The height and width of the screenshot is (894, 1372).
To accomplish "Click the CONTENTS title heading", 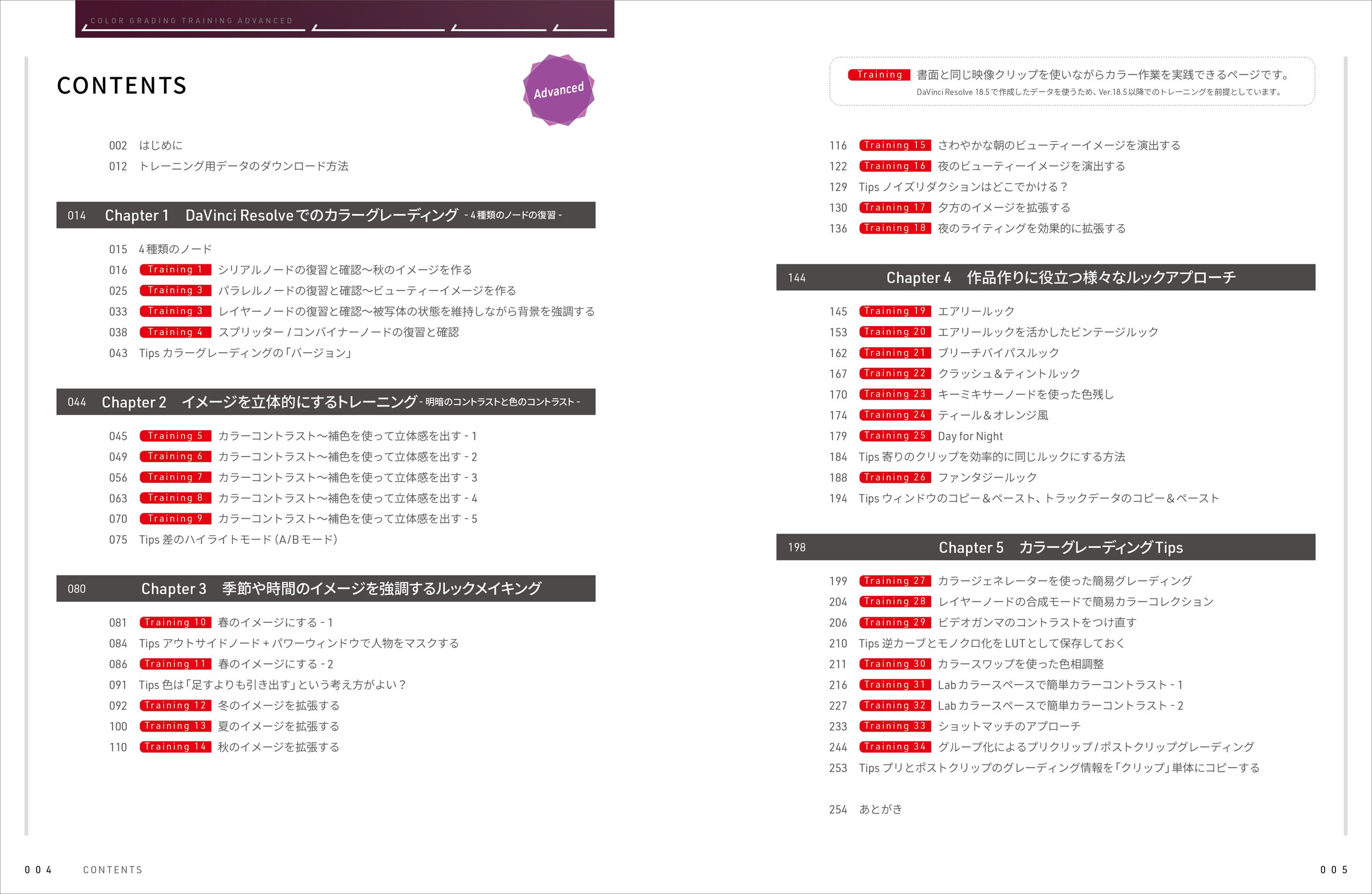I will (x=122, y=86).
